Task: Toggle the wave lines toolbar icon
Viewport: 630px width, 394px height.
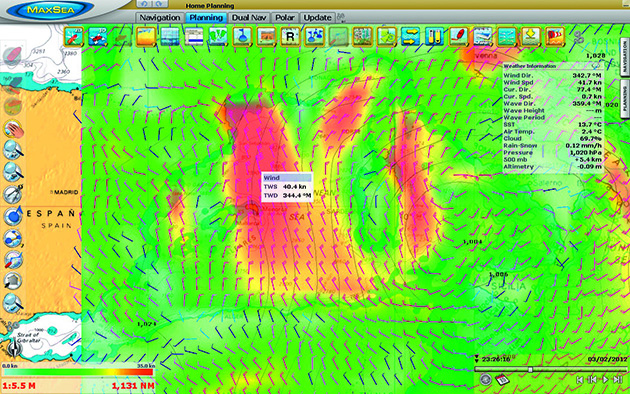Action: [x=507, y=36]
